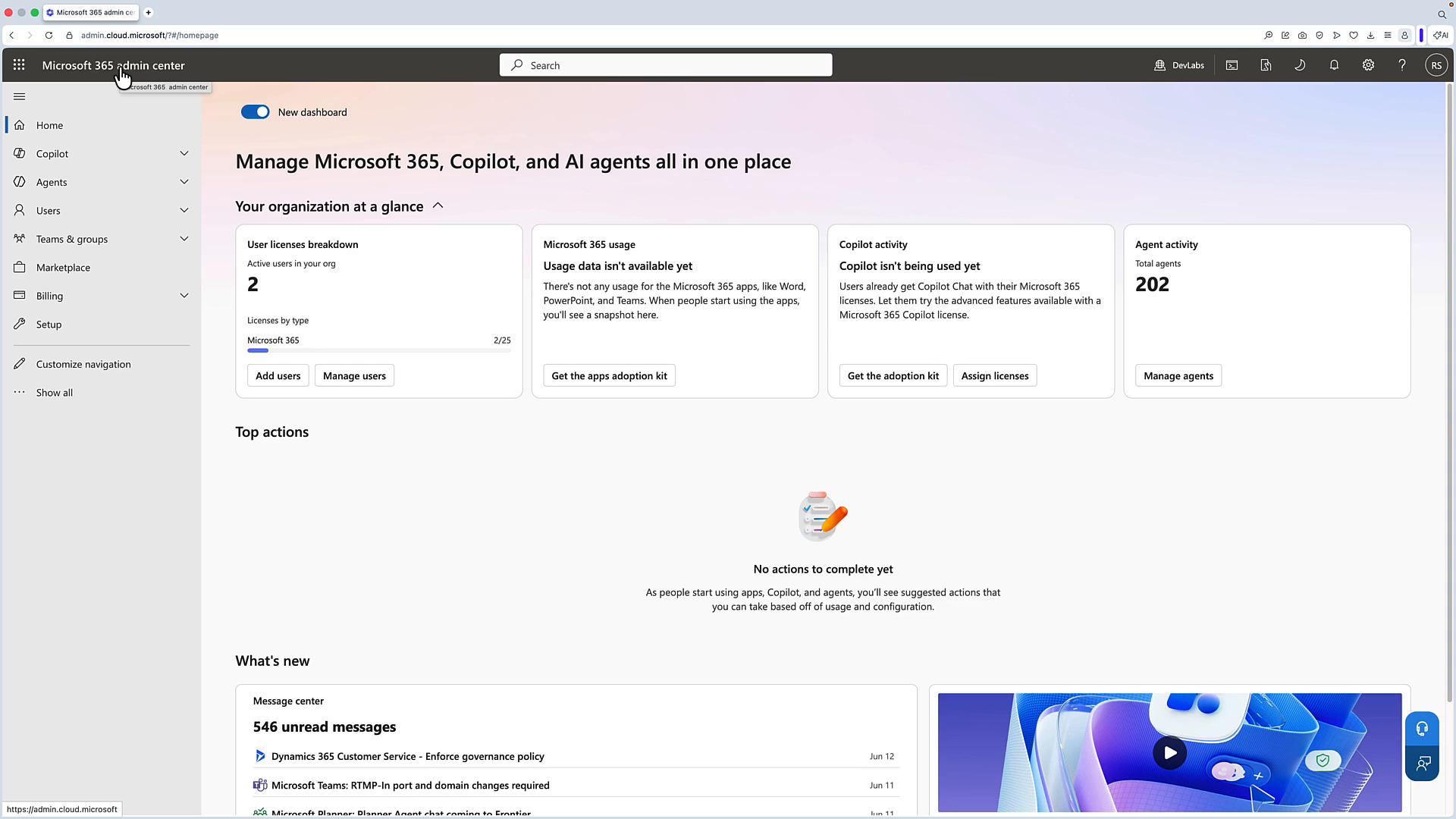Expand the Billing navigation section

[x=184, y=296]
